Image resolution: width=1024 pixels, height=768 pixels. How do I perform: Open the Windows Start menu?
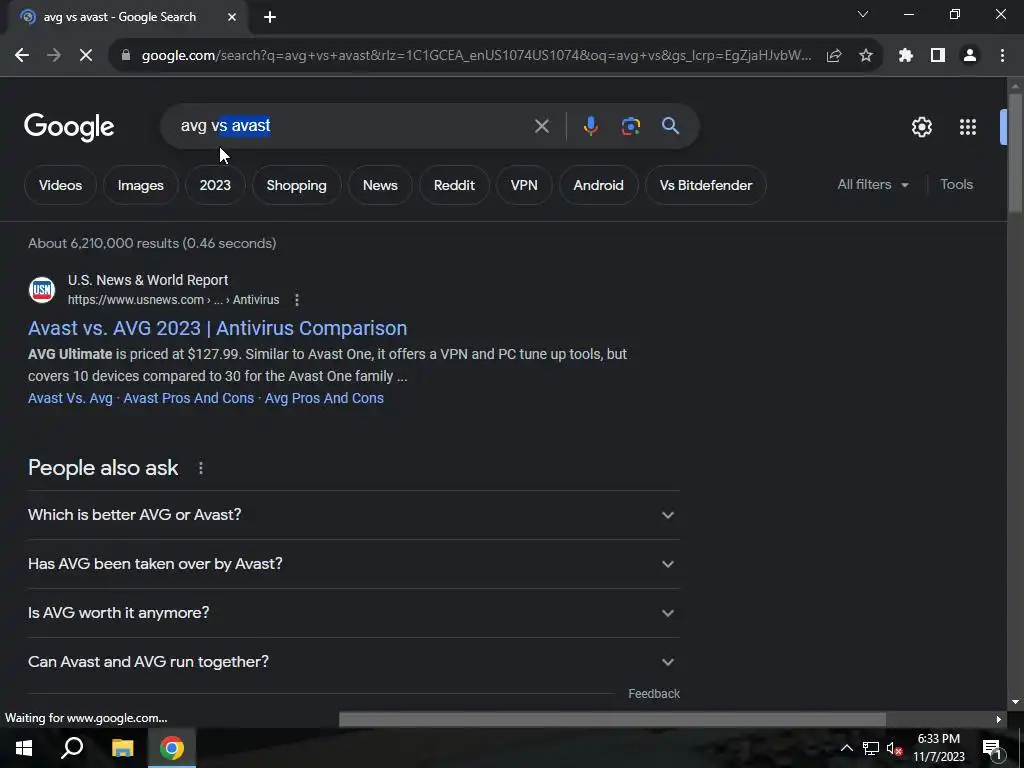click(x=24, y=748)
